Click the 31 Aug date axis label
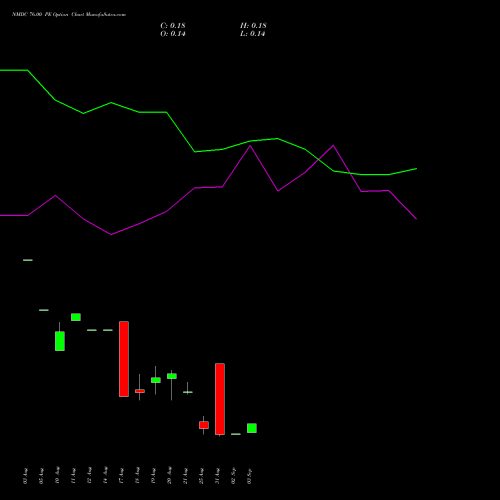Viewport: 500px width, 500px height. [217, 476]
